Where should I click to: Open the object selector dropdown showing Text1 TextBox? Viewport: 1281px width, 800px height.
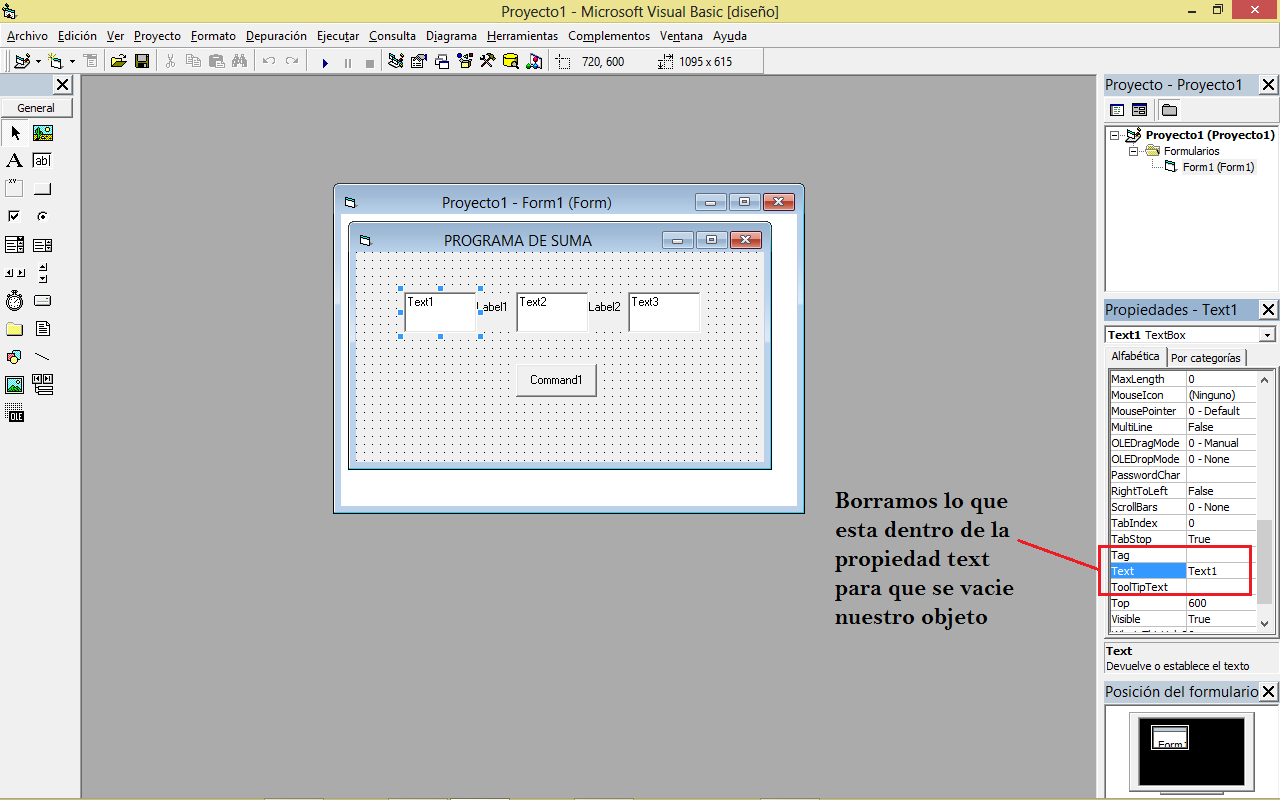(1268, 334)
